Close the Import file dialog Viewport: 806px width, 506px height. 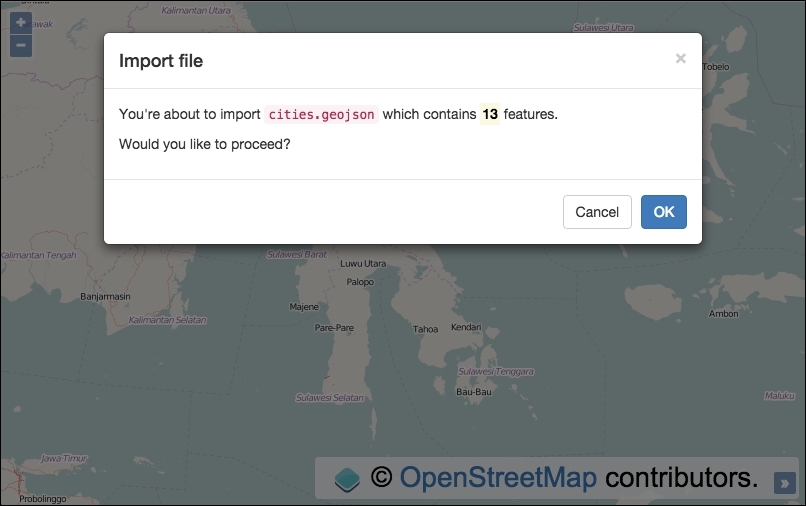tap(681, 59)
